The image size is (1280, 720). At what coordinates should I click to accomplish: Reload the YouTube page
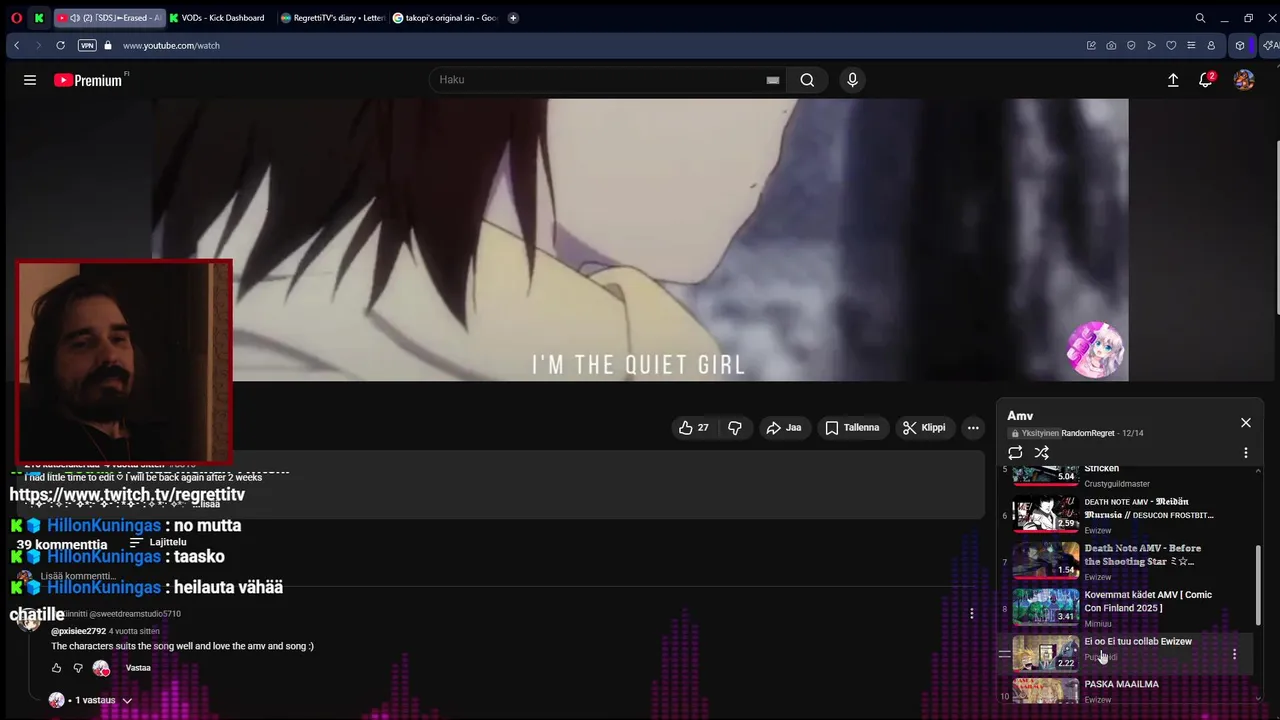tap(60, 45)
